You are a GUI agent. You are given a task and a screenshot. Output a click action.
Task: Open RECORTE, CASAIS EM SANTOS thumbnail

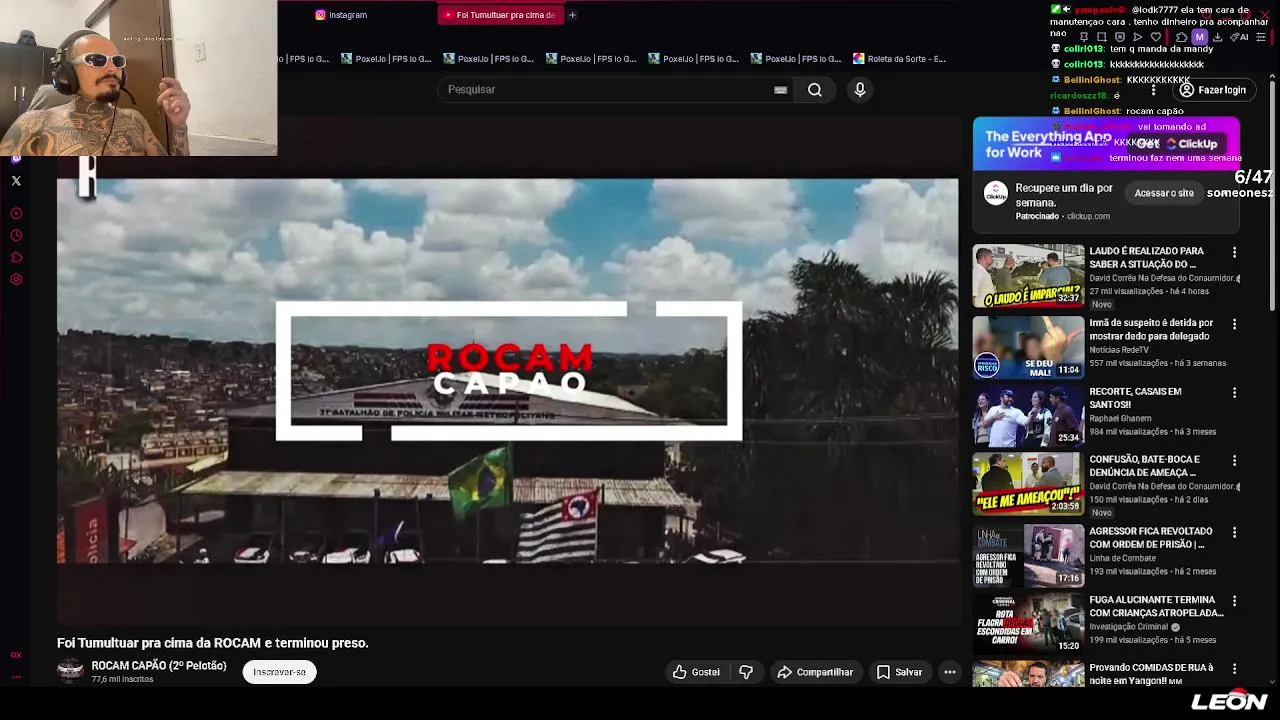(1028, 416)
